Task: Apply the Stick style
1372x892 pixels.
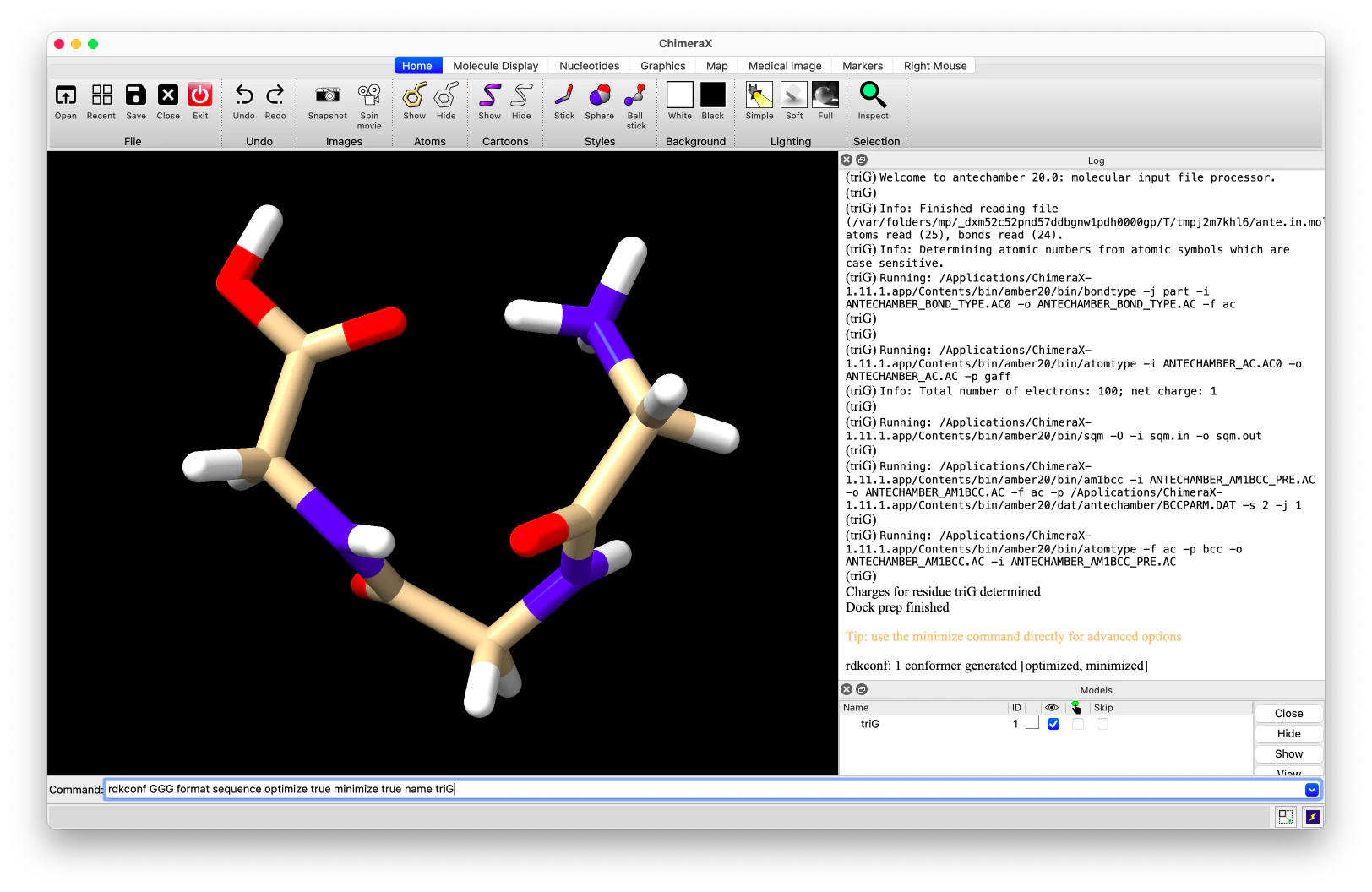Action: [x=564, y=101]
